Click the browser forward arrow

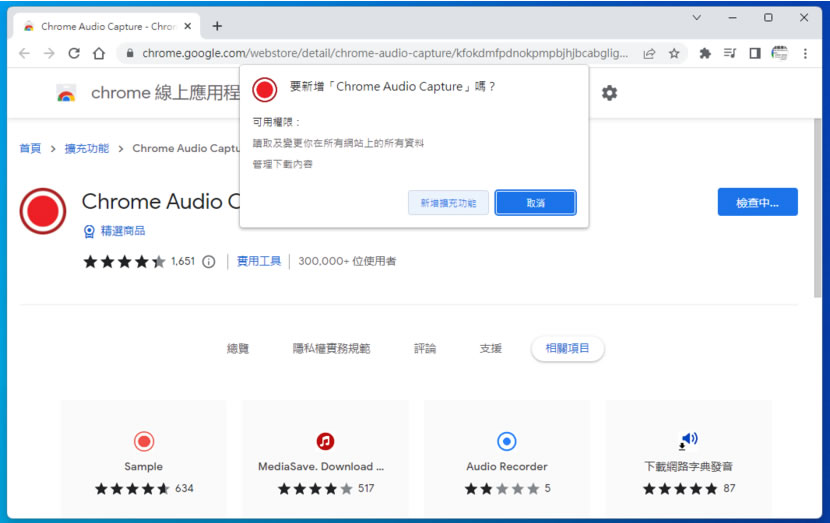[x=49, y=53]
